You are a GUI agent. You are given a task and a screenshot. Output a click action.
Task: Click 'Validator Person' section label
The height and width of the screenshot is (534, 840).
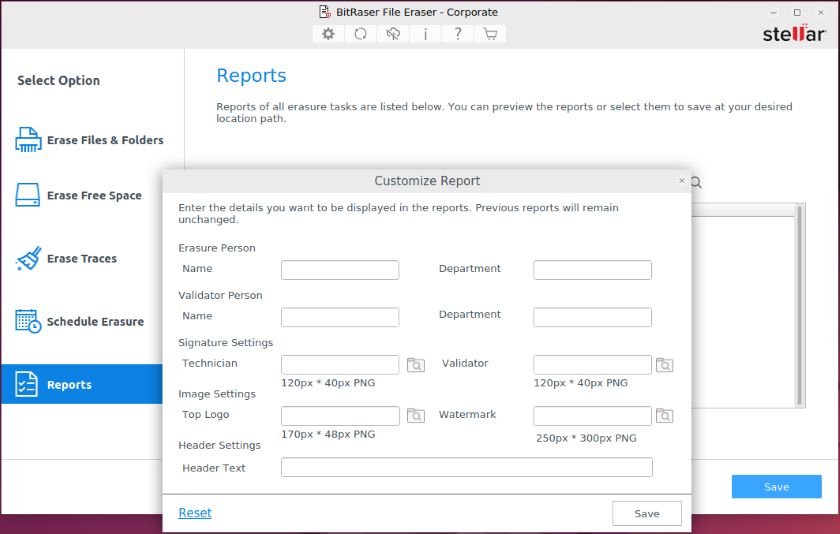click(x=220, y=295)
